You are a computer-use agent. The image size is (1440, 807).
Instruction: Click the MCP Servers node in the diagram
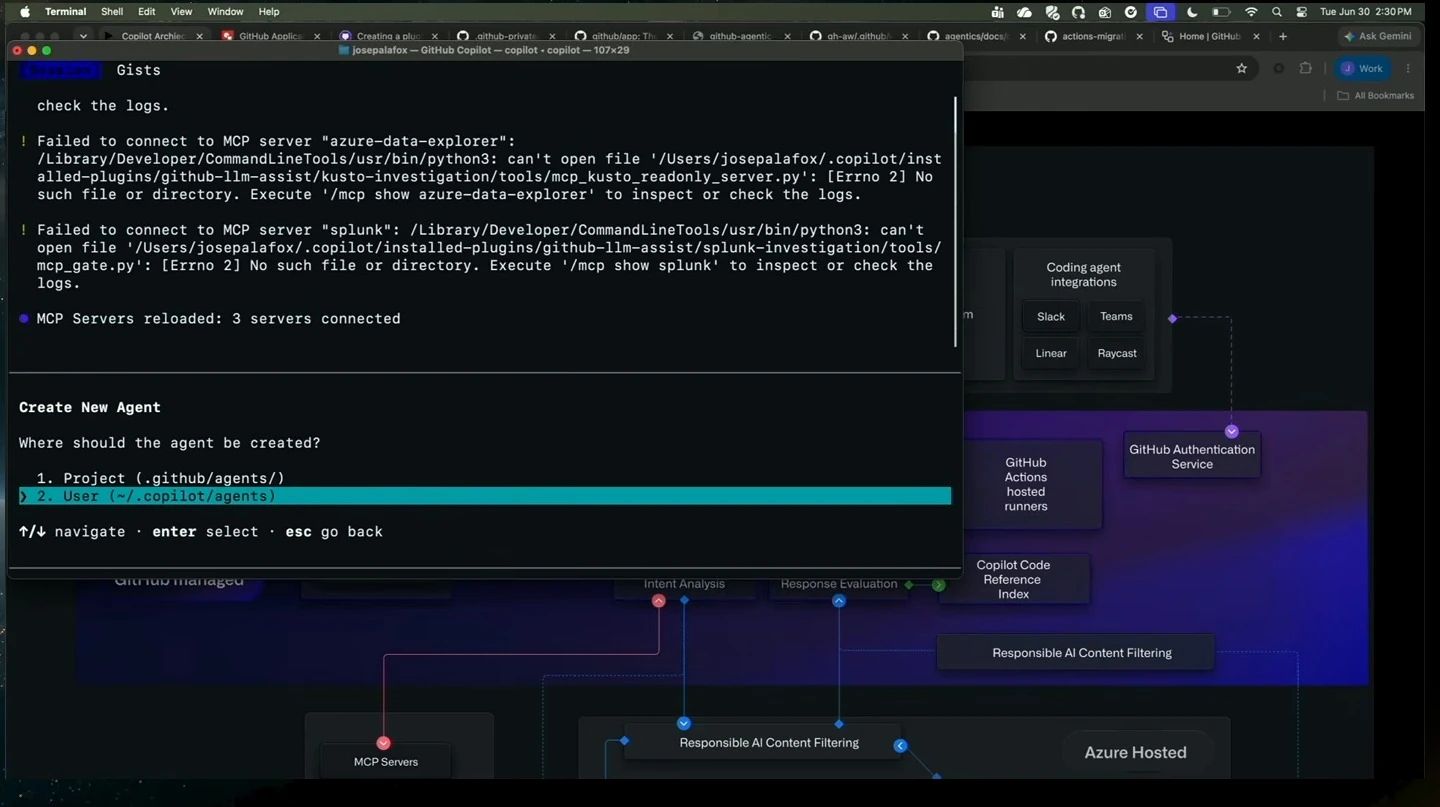385,761
